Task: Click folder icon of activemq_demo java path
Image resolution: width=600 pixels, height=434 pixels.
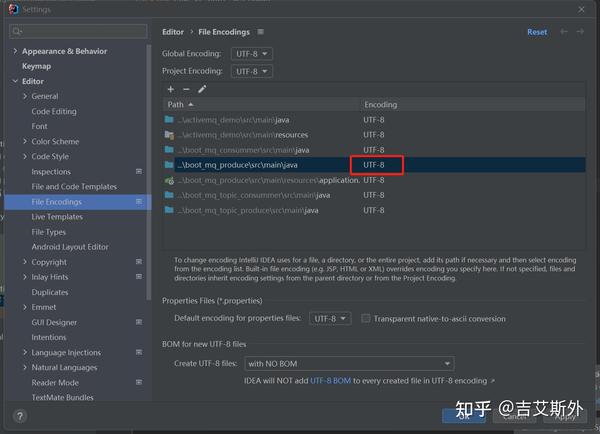Action: coord(169,119)
